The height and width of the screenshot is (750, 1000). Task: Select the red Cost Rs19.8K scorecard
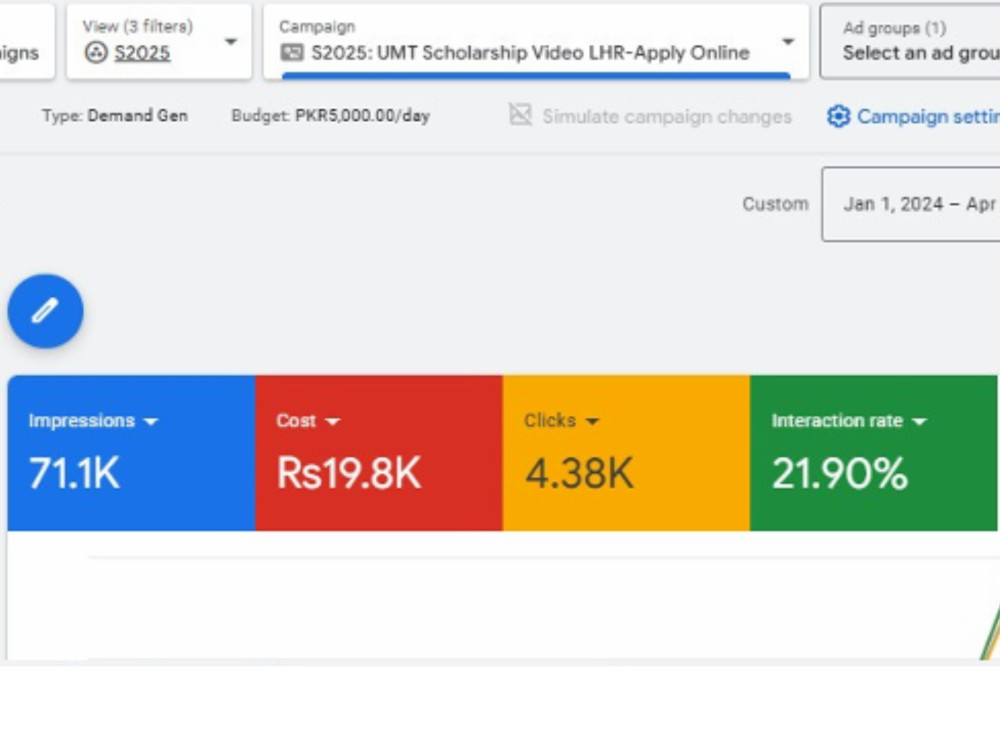click(x=379, y=453)
